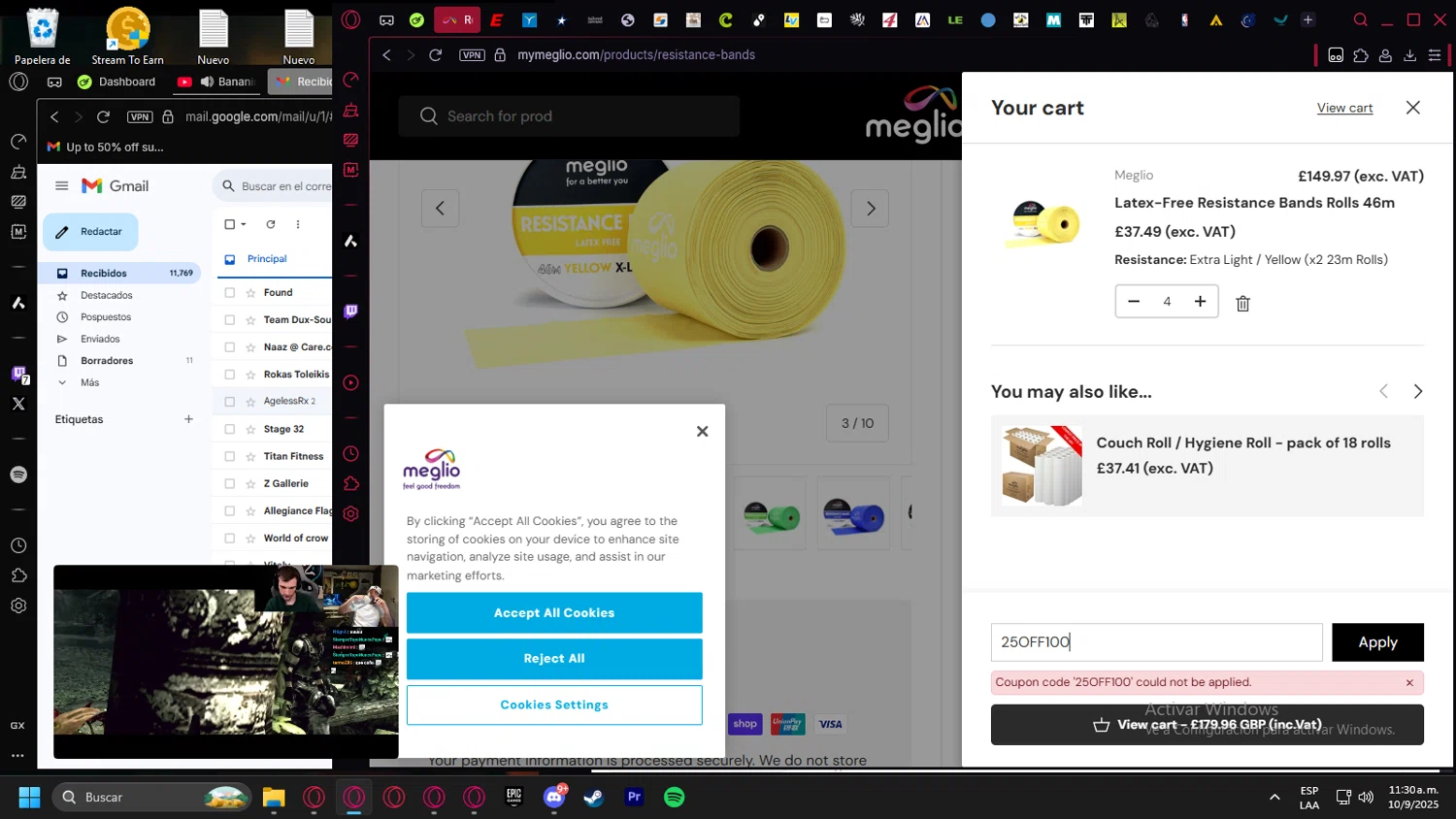Toggle Gmail main menu hamburger
This screenshot has height=819, width=1456.
pos(62,186)
